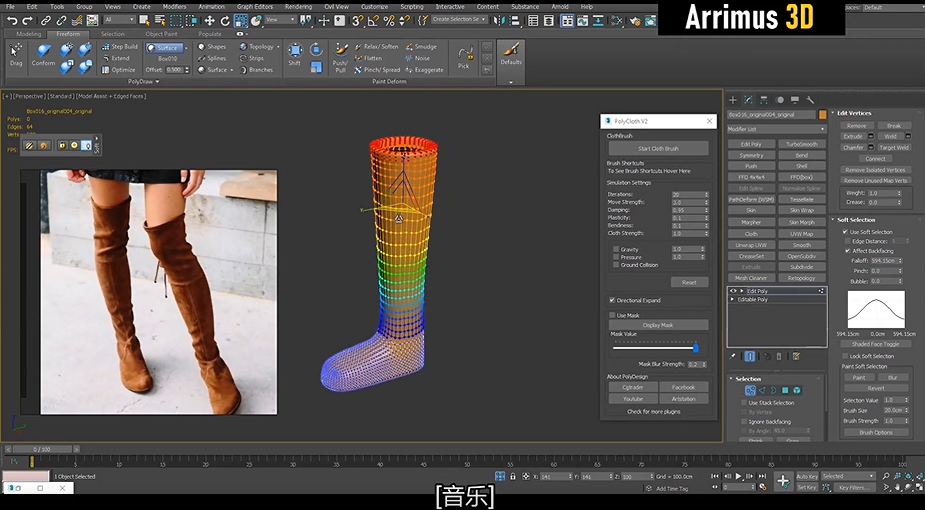Select the Link tool icon

click(46, 21)
